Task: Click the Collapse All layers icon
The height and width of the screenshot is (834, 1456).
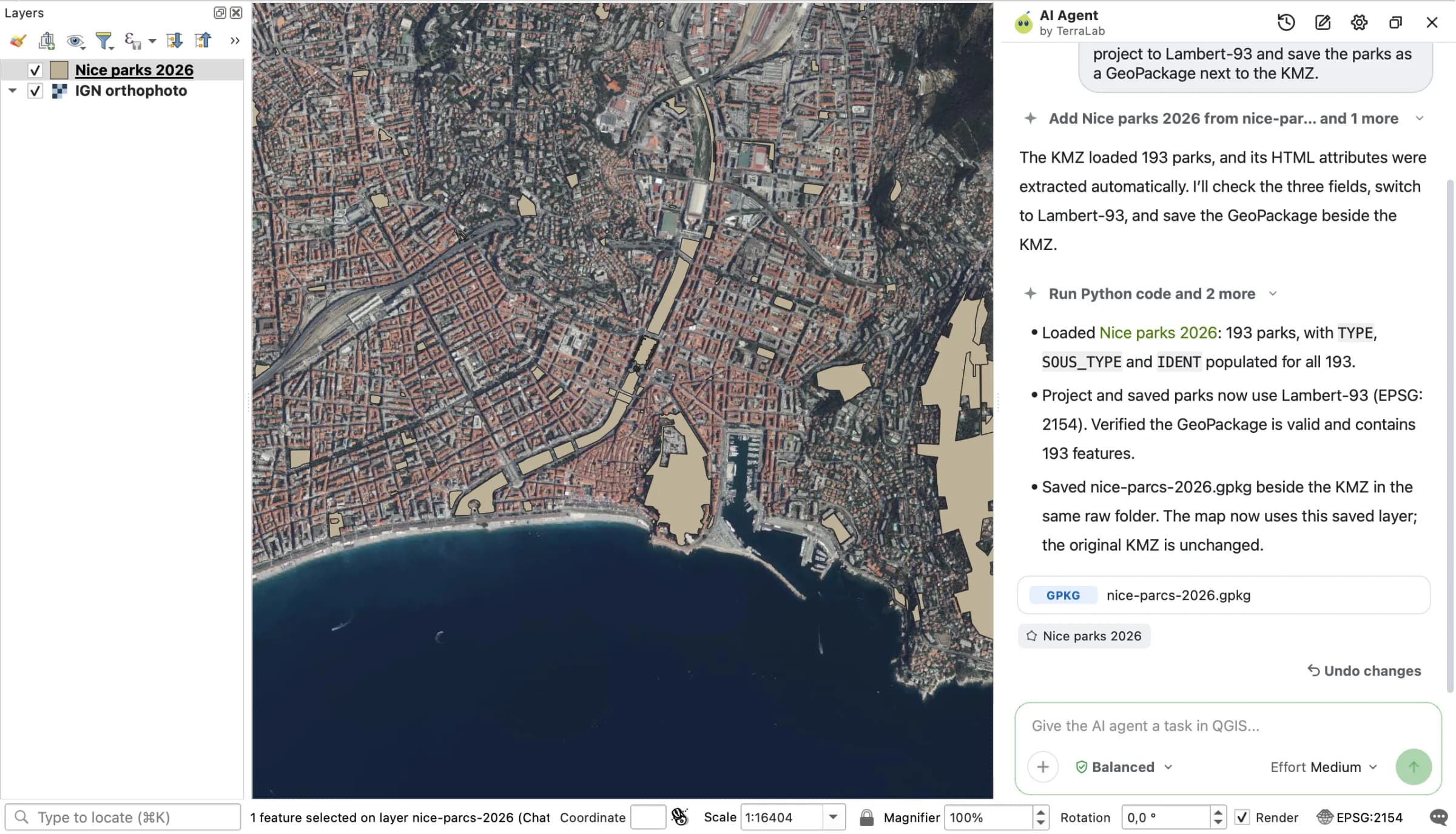Action: click(x=203, y=41)
